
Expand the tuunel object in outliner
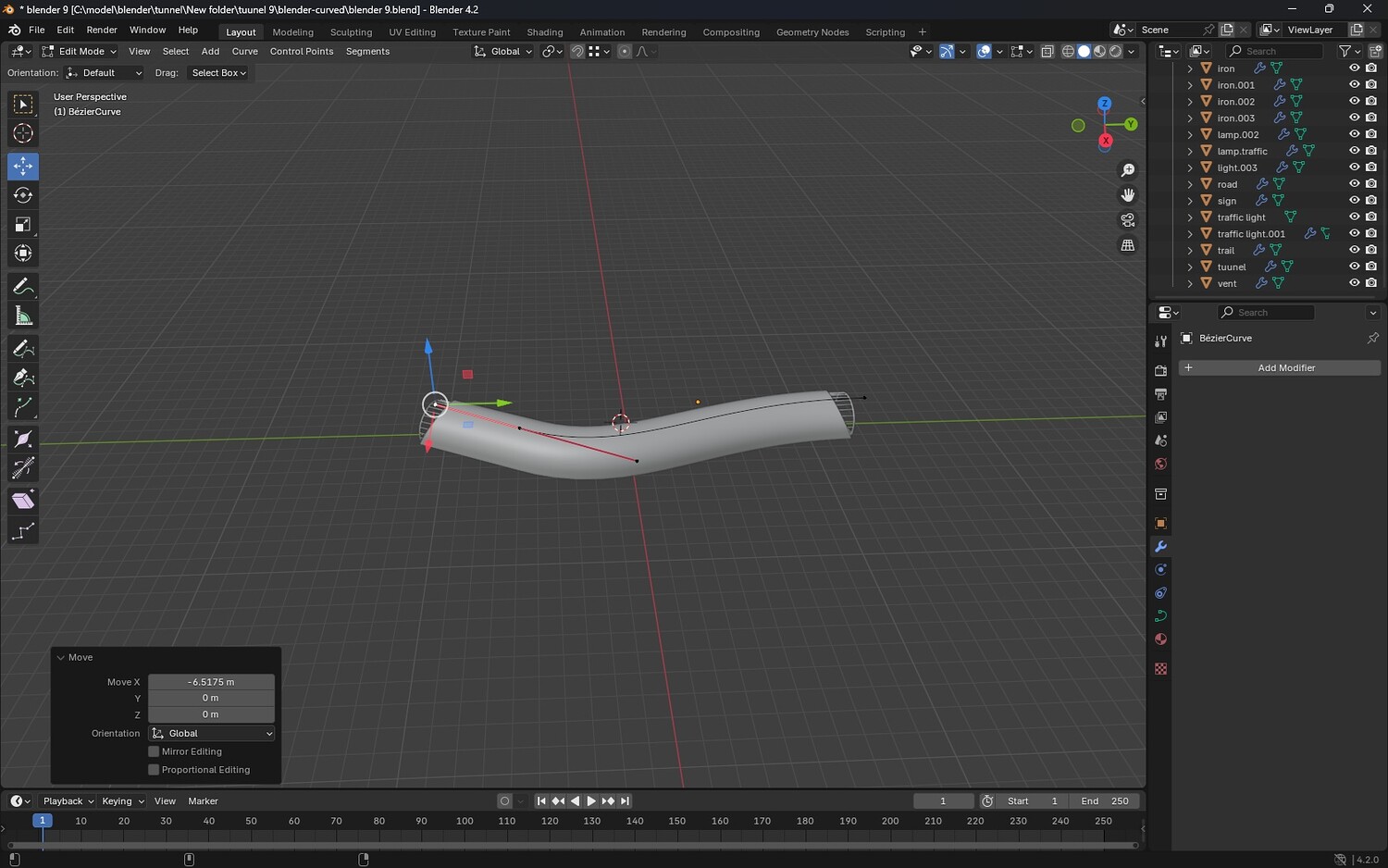[x=1190, y=267]
